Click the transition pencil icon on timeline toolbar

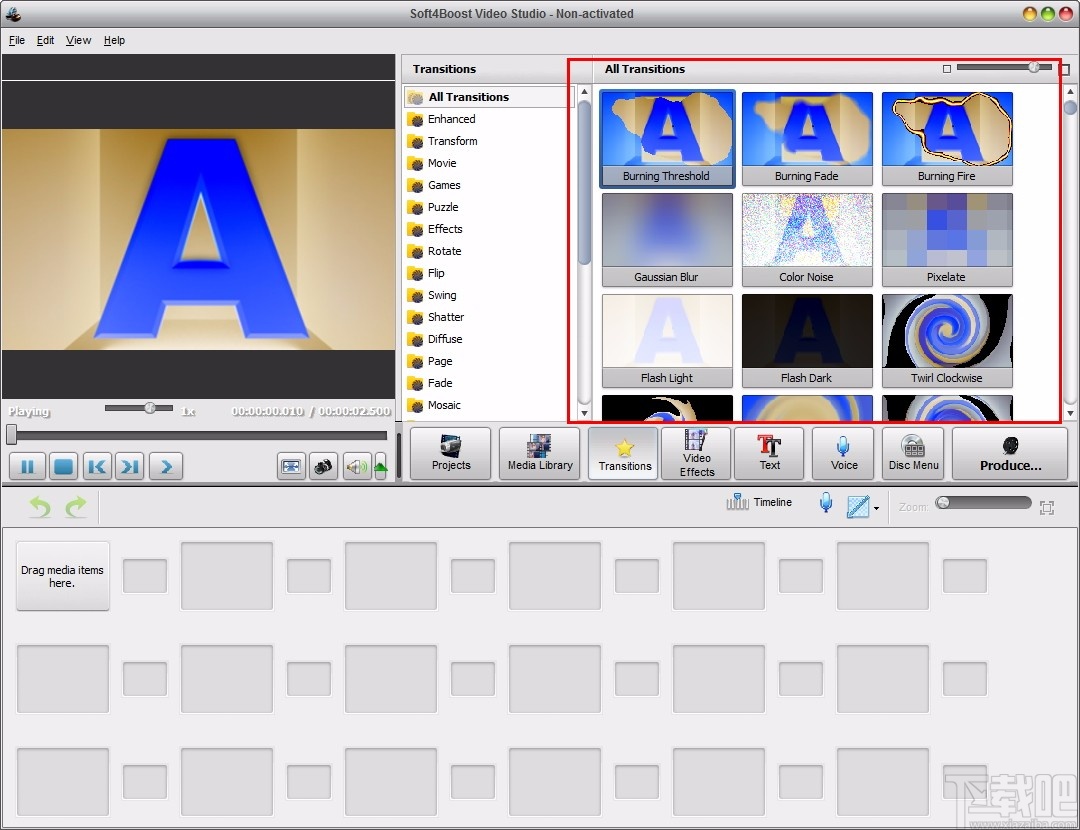pos(856,506)
